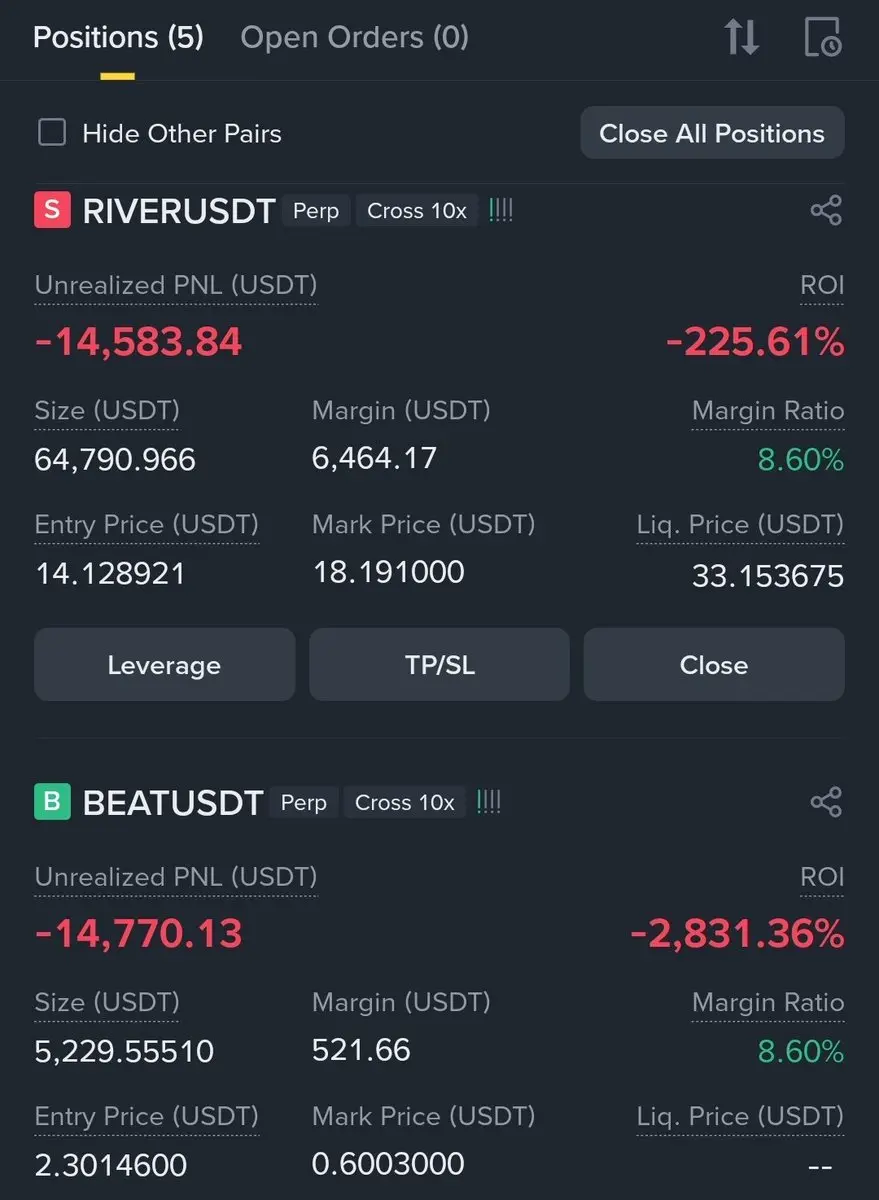Tap RIVERUSDT Cross 10x margin mode

(417, 211)
